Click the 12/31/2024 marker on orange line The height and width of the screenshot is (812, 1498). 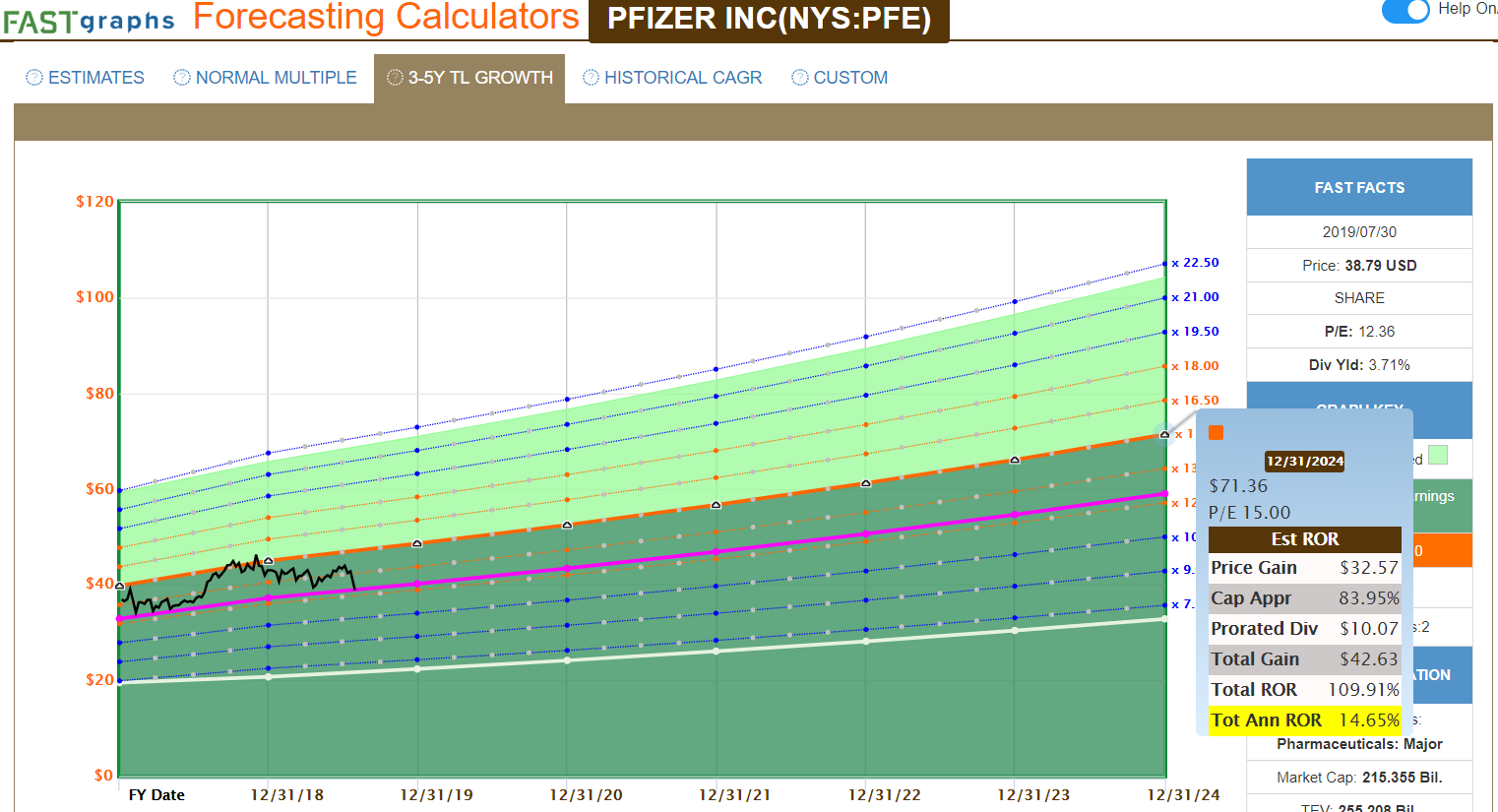(1165, 434)
